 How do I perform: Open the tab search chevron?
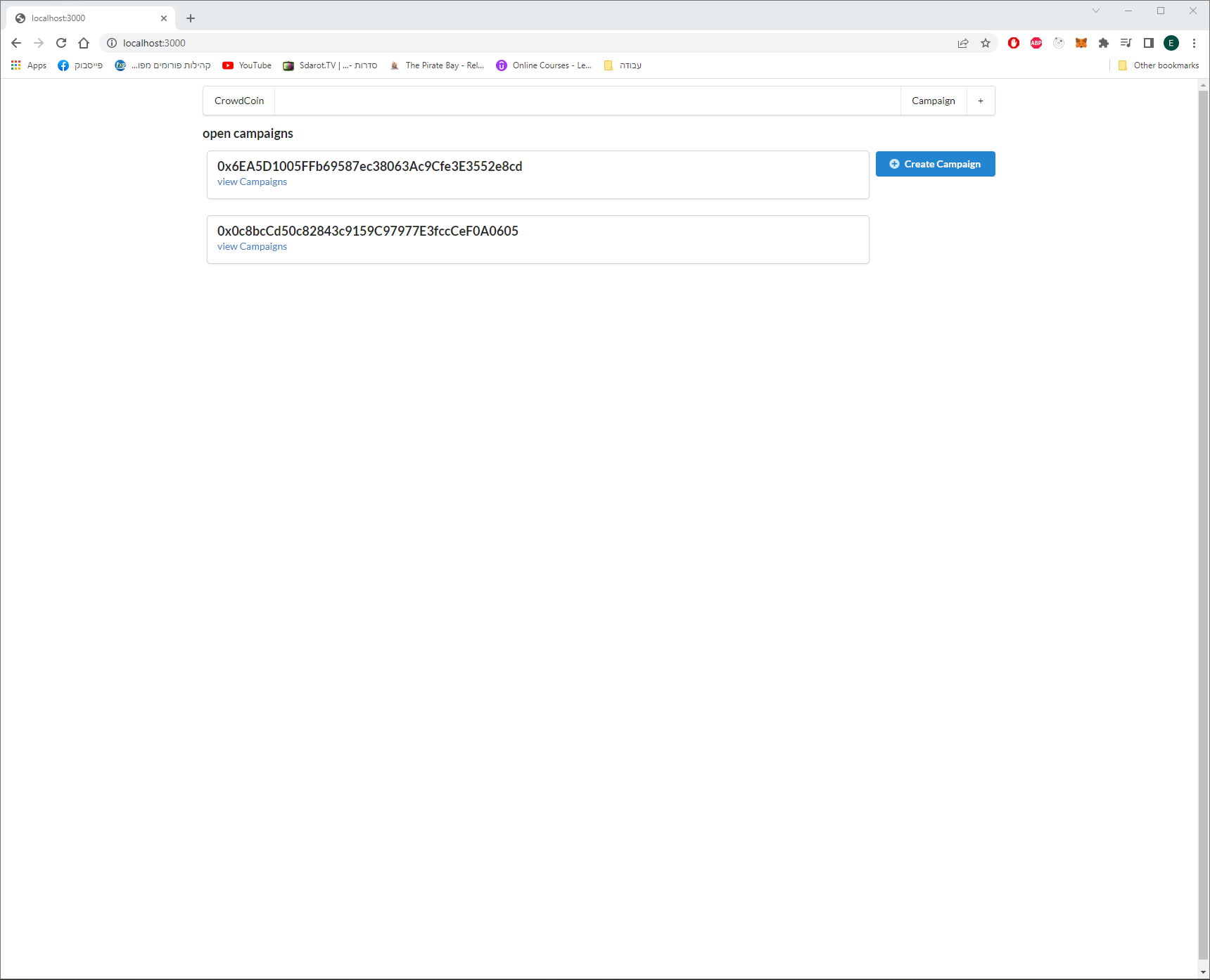(1096, 11)
